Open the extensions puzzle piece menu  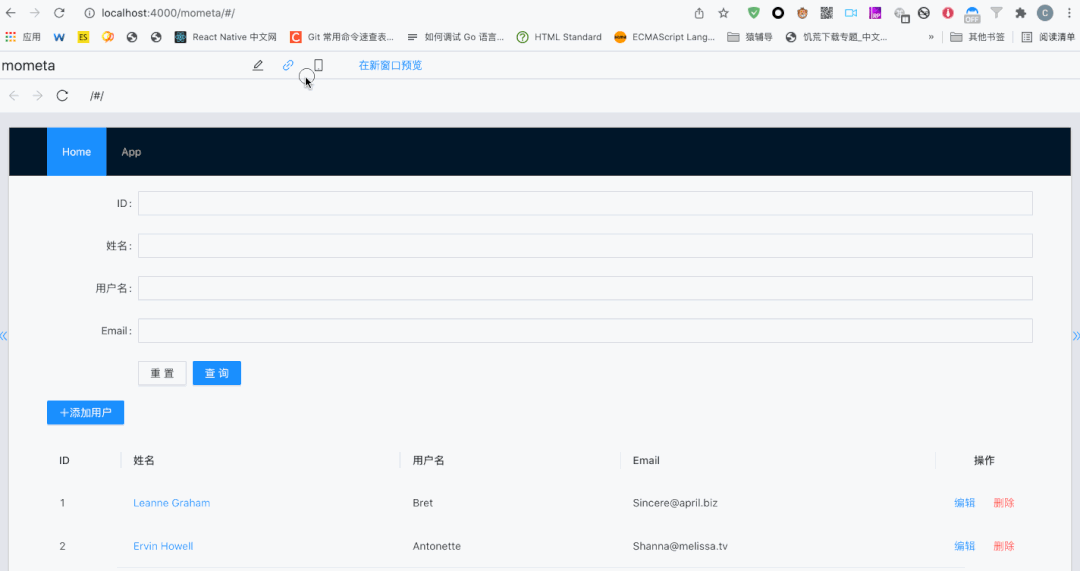(1021, 13)
